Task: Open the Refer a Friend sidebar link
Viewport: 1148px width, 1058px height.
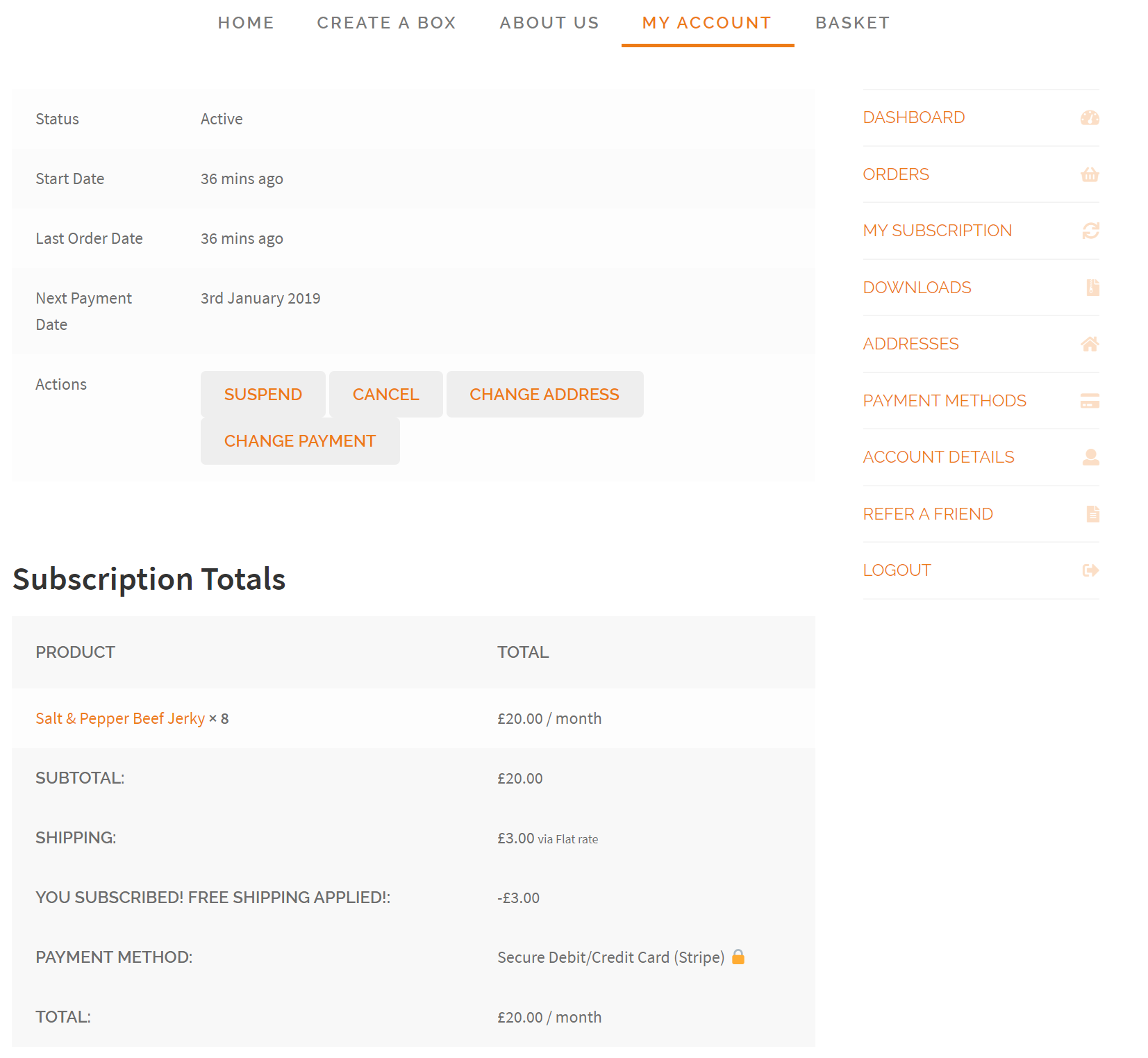Action: pos(928,514)
